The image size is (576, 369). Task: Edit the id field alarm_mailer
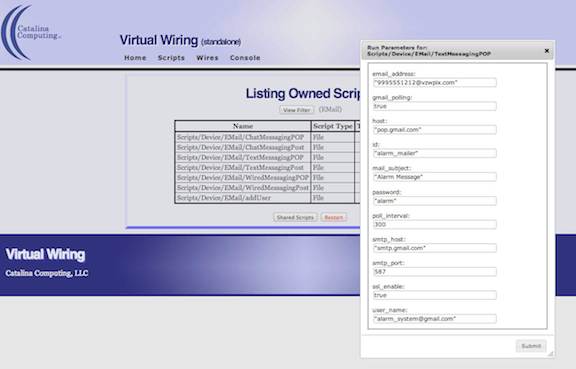tap(435, 153)
